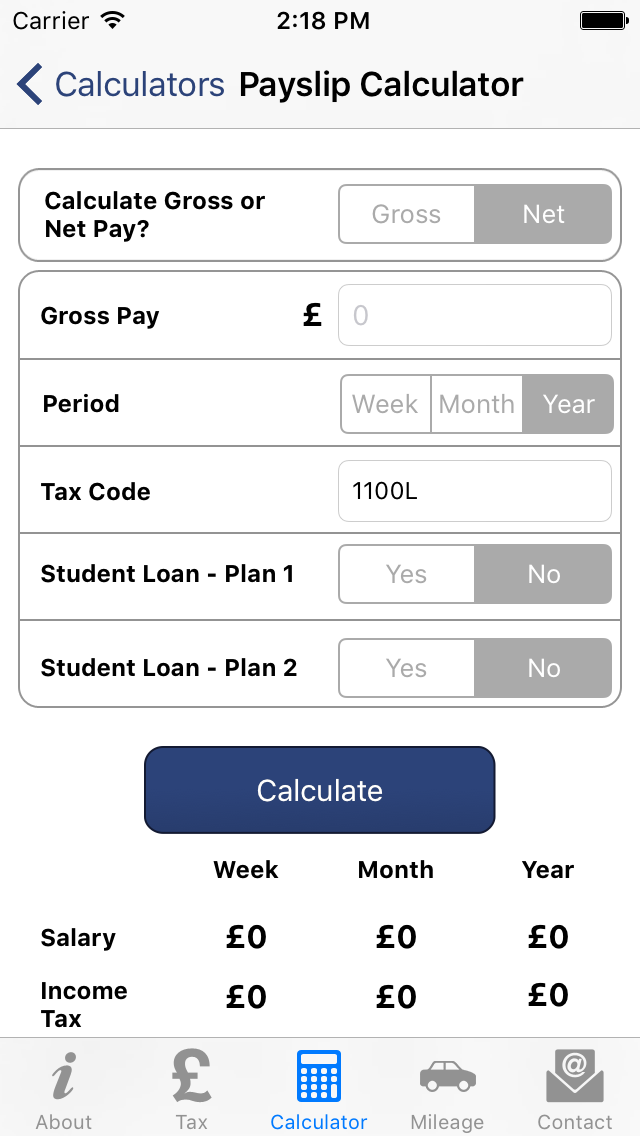Screen dimensions: 640x1136
Task: Tap the Contact envelope icon
Action: pos(575,1077)
